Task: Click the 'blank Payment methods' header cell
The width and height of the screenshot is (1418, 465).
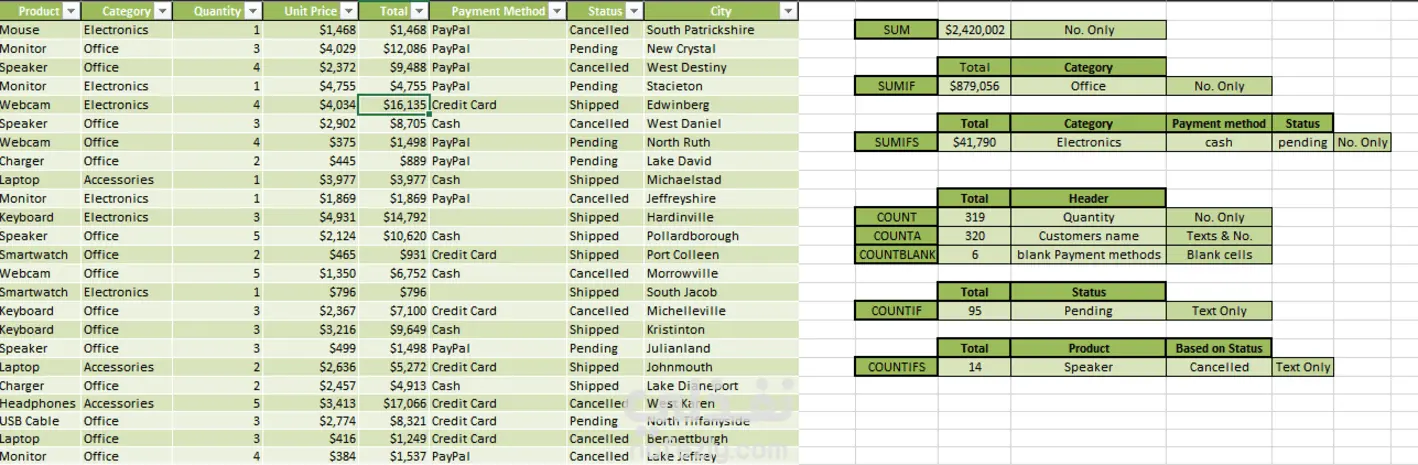Action: click(1088, 254)
